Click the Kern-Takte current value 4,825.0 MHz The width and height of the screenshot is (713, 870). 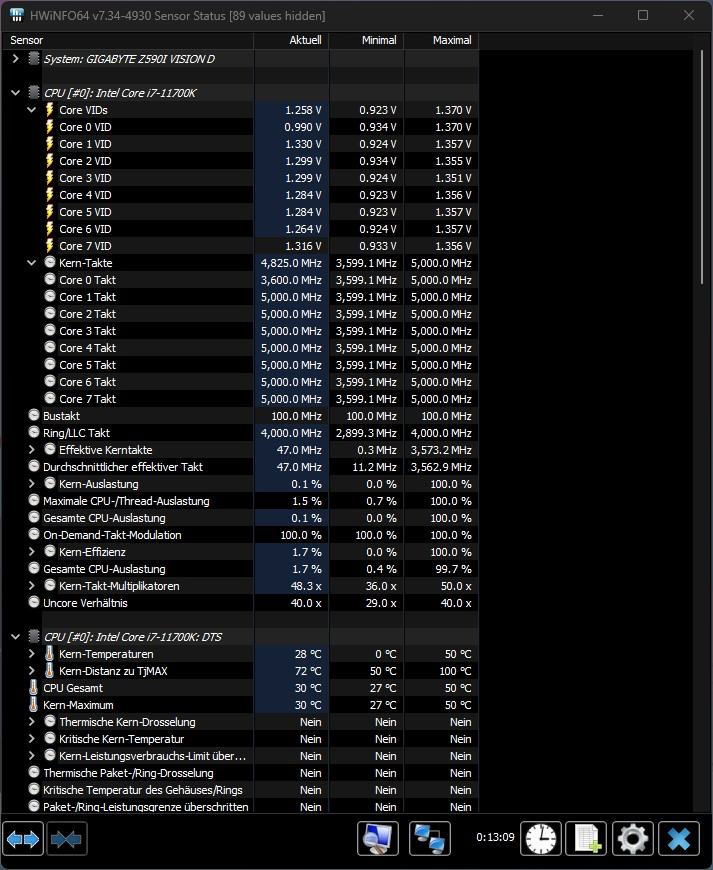291,263
